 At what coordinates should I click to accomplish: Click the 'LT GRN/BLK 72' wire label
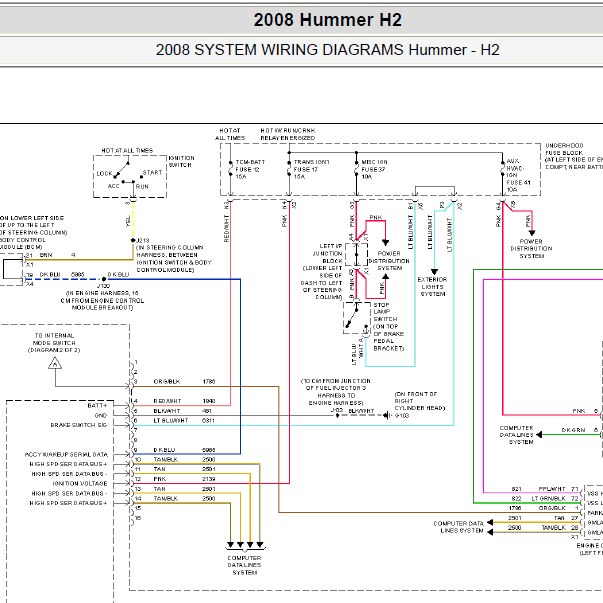pyautogui.click(x=555, y=498)
